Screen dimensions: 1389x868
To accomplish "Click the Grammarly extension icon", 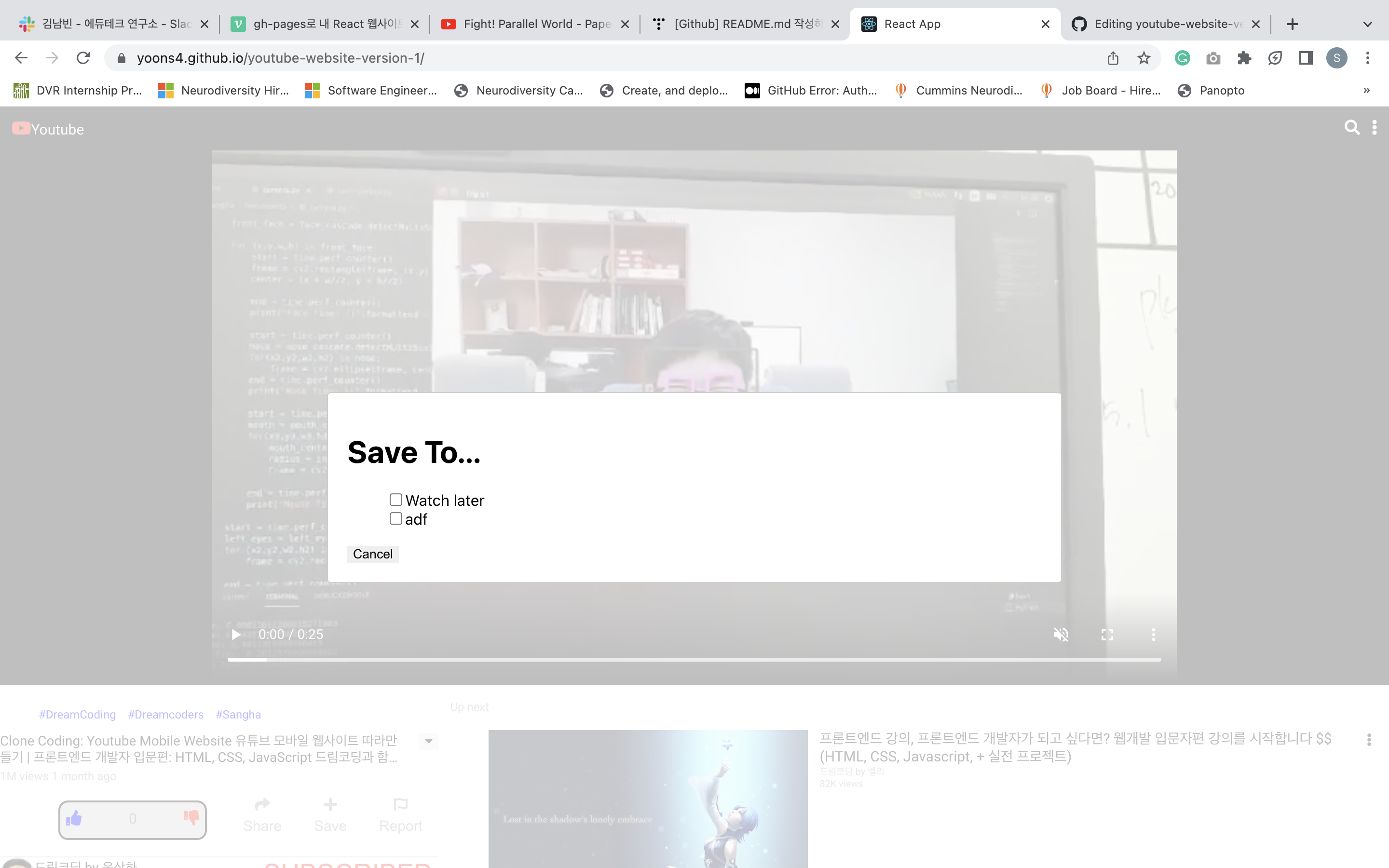I will [1183, 58].
